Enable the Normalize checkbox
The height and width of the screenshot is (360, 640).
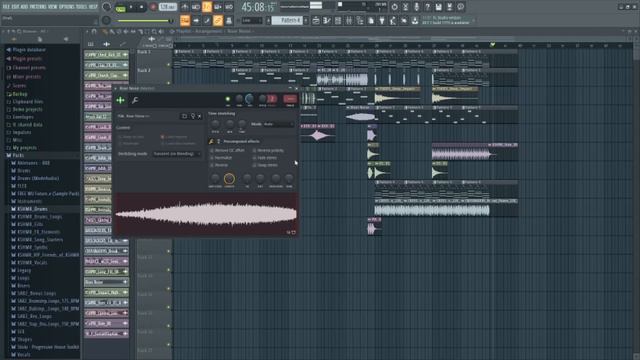point(212,158)
